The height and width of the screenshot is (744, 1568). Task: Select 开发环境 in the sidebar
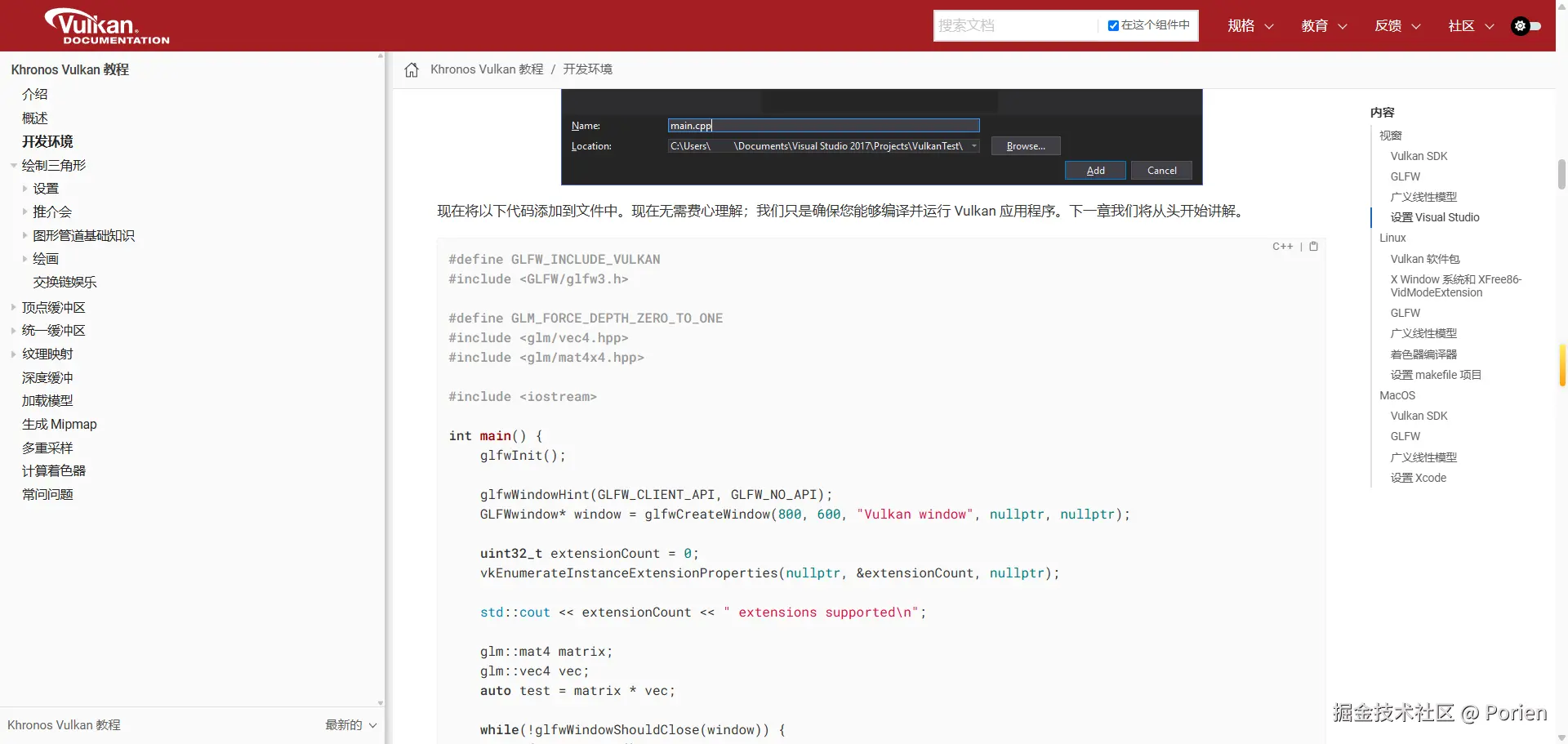47,142
